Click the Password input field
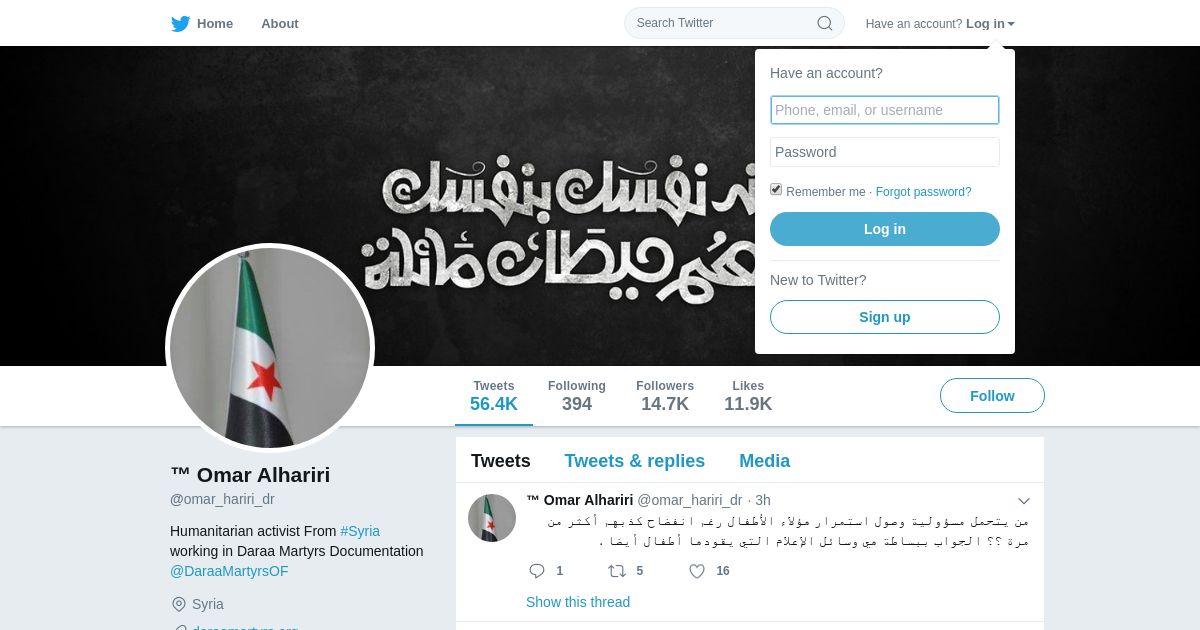Image resolution: width=1200 pixels, height=630 pixels. click(885, 152)
